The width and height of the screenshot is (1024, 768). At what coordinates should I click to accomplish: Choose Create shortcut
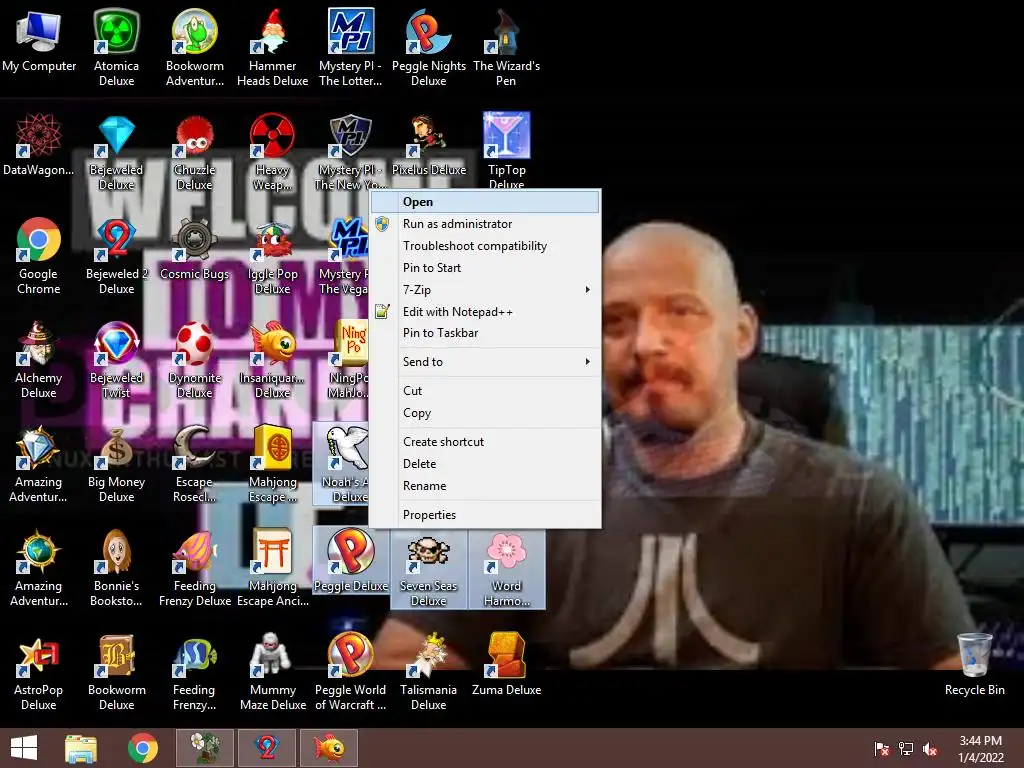[x=485, y=442]
